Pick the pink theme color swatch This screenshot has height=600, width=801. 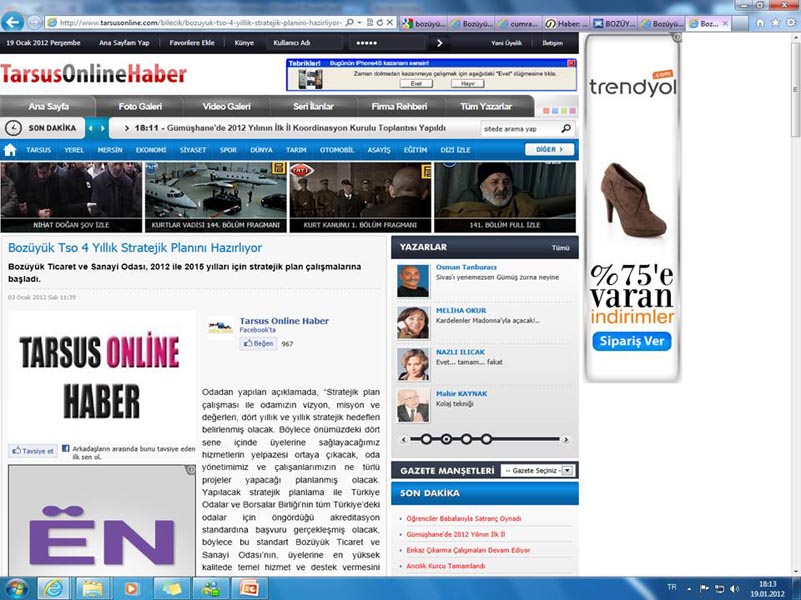pos(573,111)
